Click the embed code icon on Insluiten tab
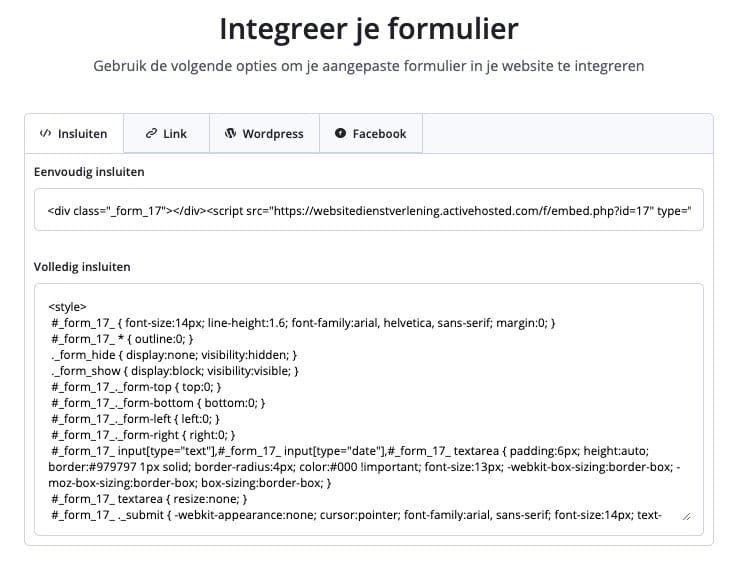 coord(45,133)
